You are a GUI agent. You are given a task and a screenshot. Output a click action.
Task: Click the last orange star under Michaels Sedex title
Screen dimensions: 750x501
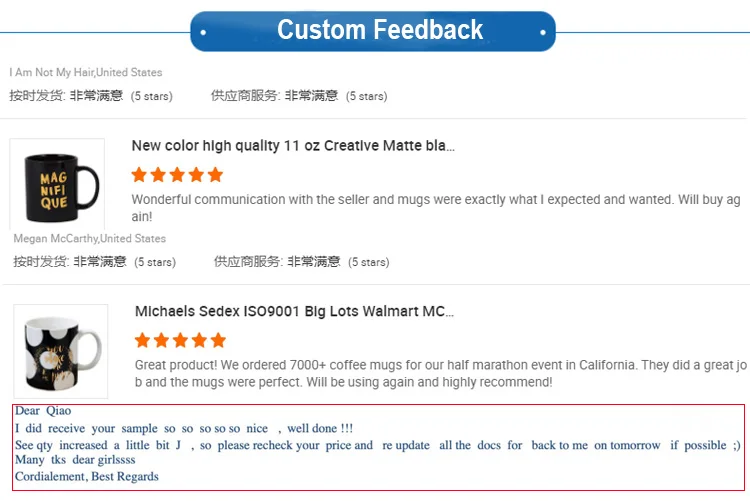pyautogui.click(x=218, y=340)
